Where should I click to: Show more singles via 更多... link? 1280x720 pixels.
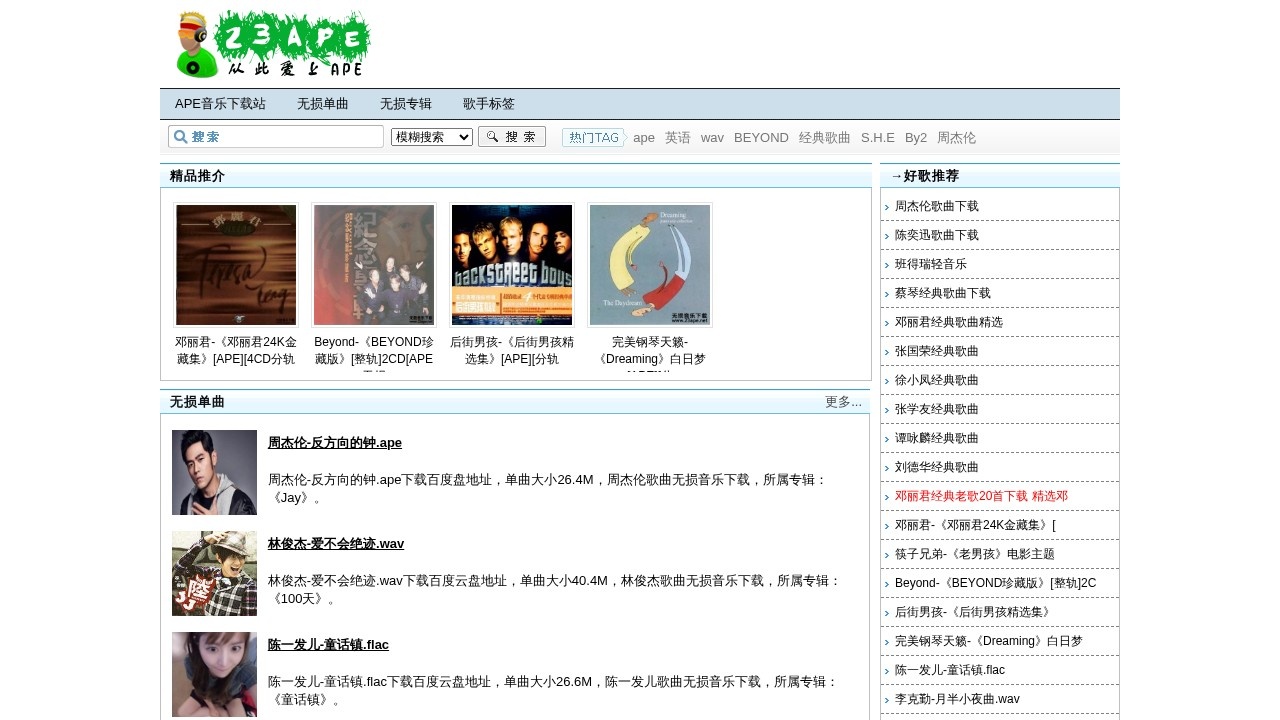click(x=843, y=402)
